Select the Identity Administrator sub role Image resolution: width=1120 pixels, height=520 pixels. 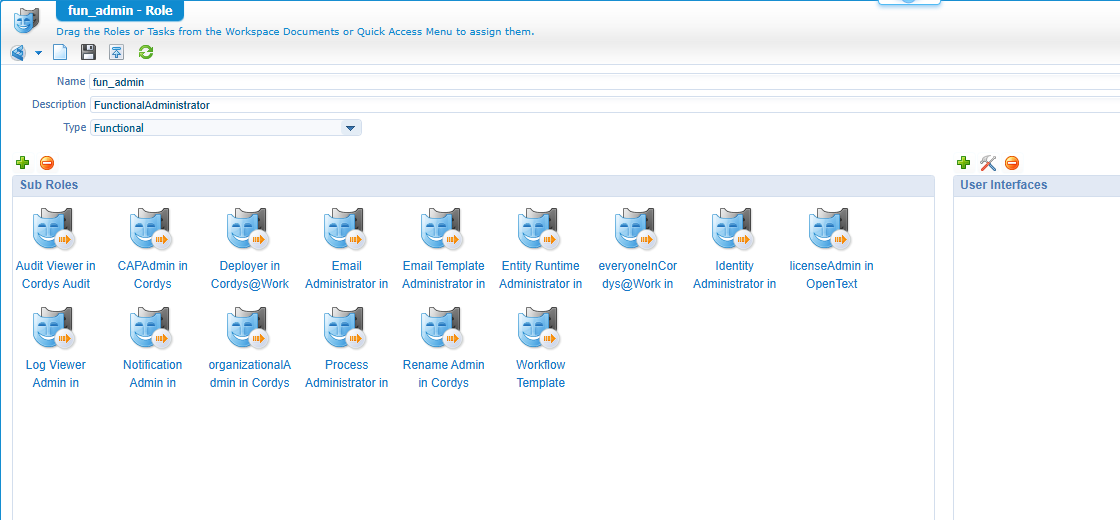[x=734, y=231]
